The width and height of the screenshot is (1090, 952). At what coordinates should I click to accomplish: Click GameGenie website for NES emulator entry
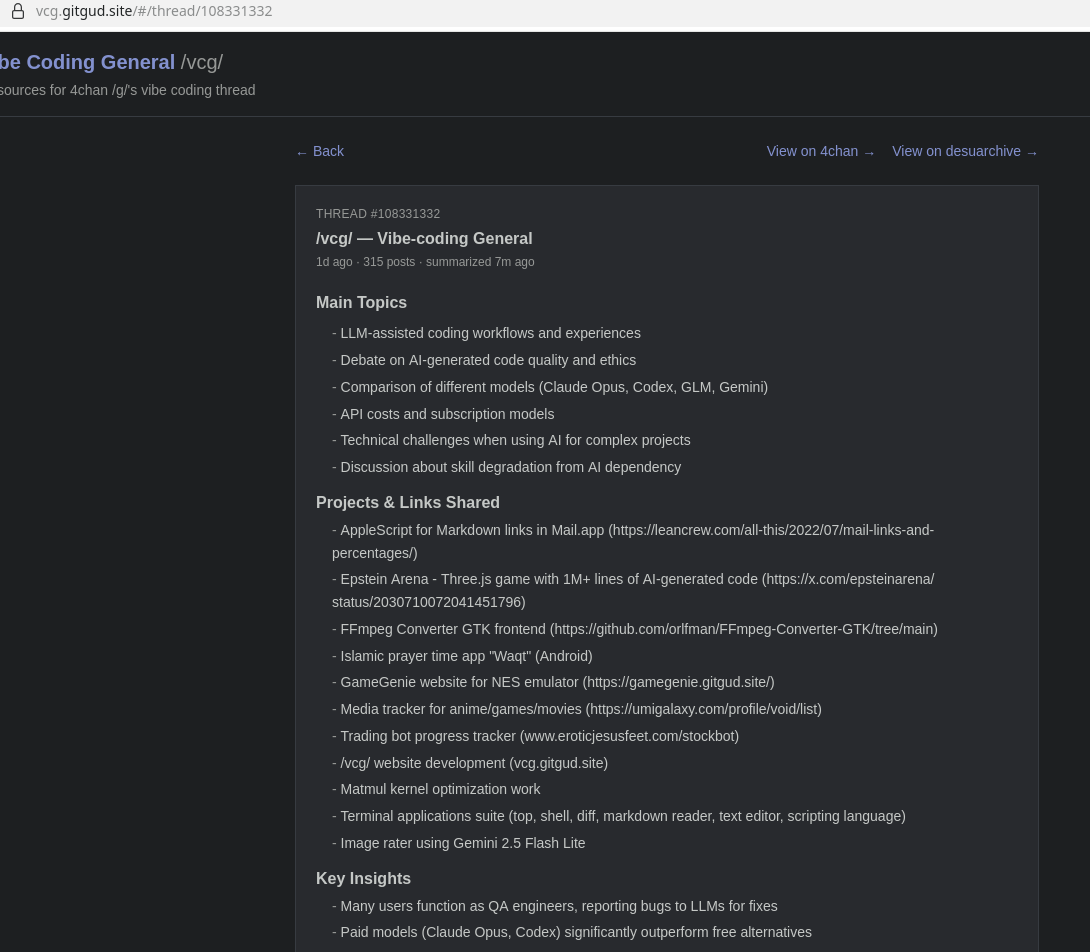553,683
